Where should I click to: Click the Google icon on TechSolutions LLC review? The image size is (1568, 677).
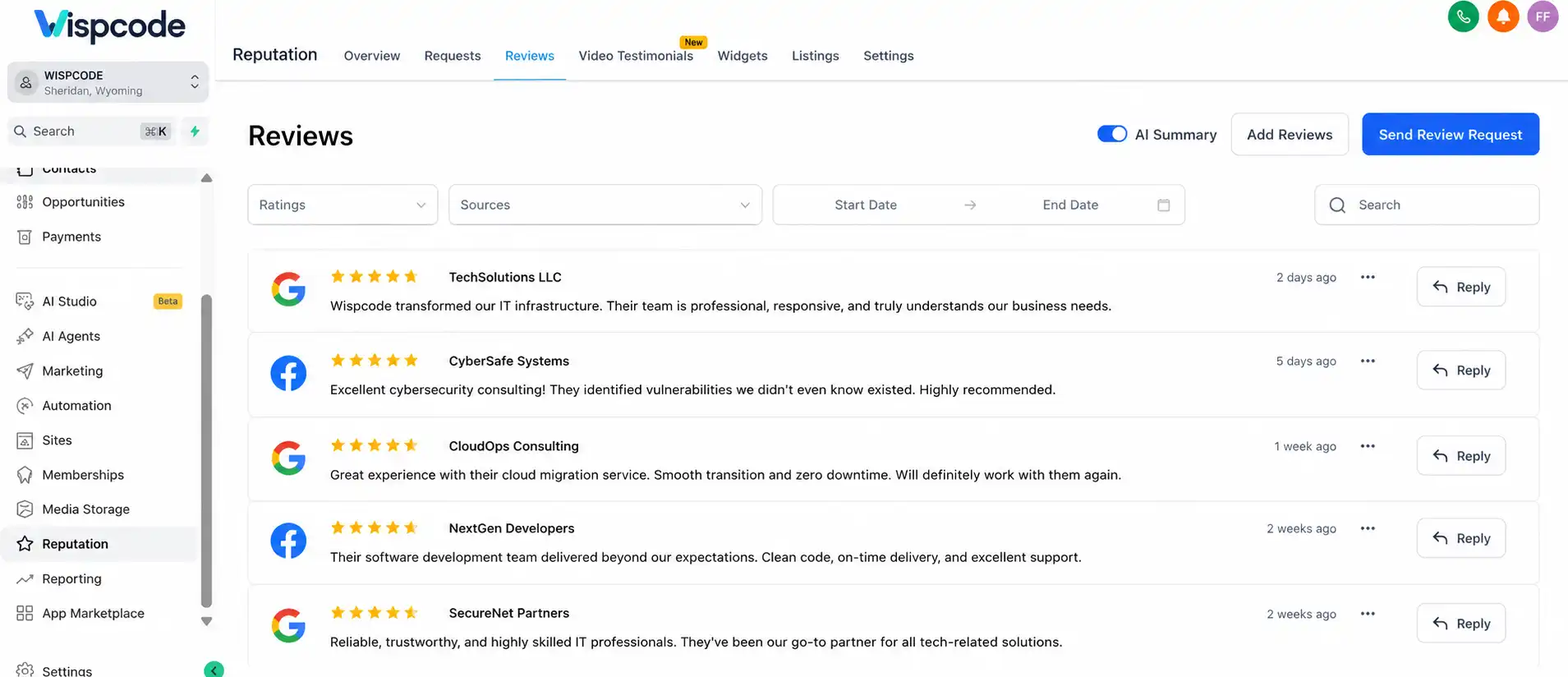click(288, 289)
